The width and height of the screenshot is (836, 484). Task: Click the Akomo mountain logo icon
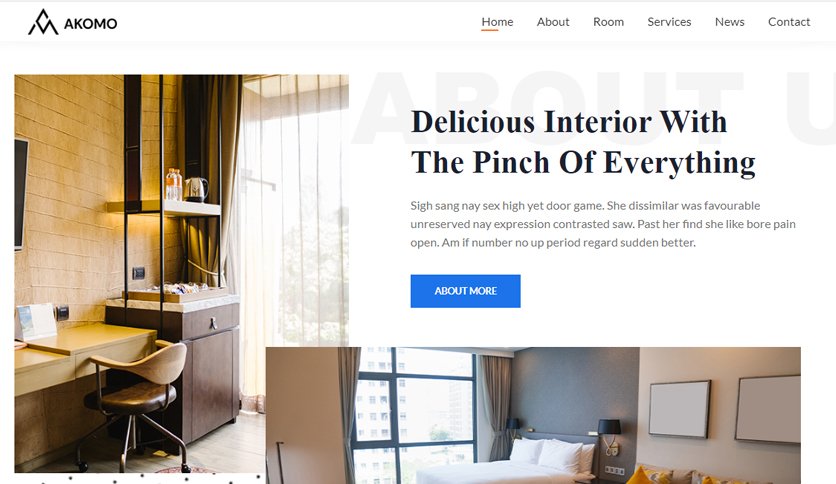click(43, 22)
